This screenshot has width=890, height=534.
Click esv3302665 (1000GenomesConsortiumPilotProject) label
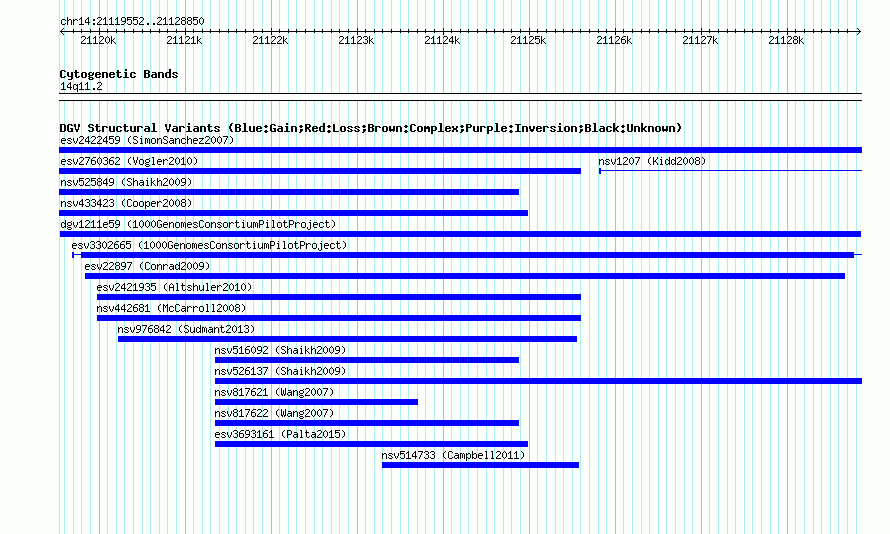click(209, 245)
